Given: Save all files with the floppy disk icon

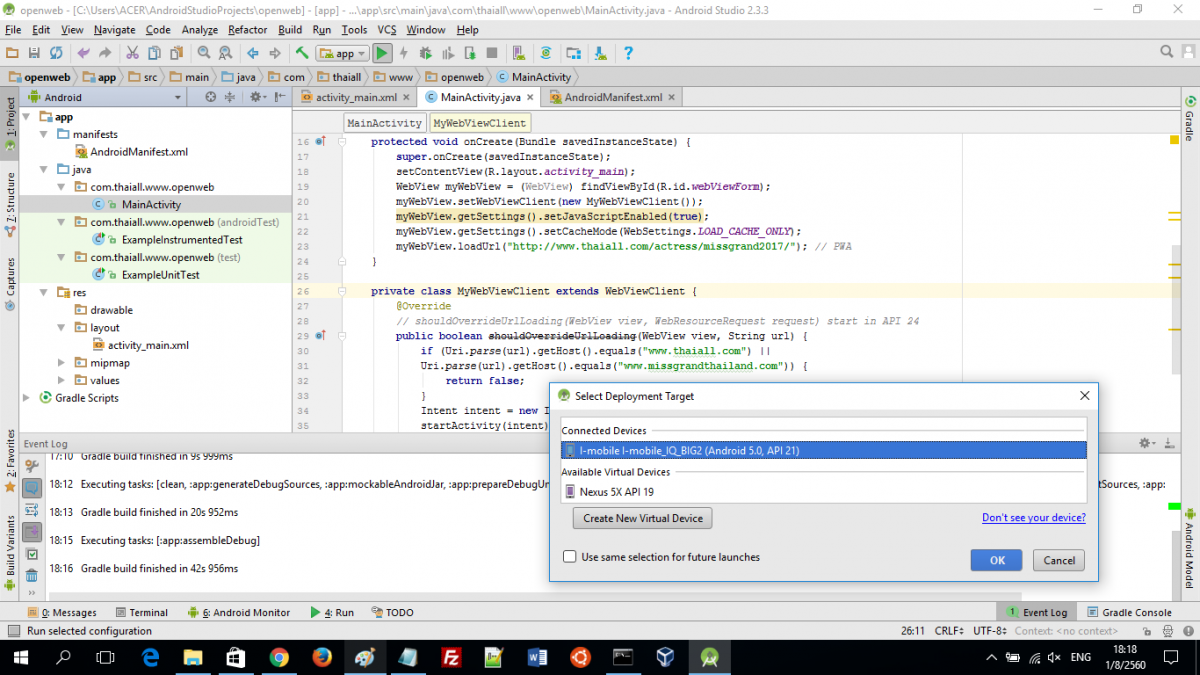Looking at the screenshot, I should point(35,53).
